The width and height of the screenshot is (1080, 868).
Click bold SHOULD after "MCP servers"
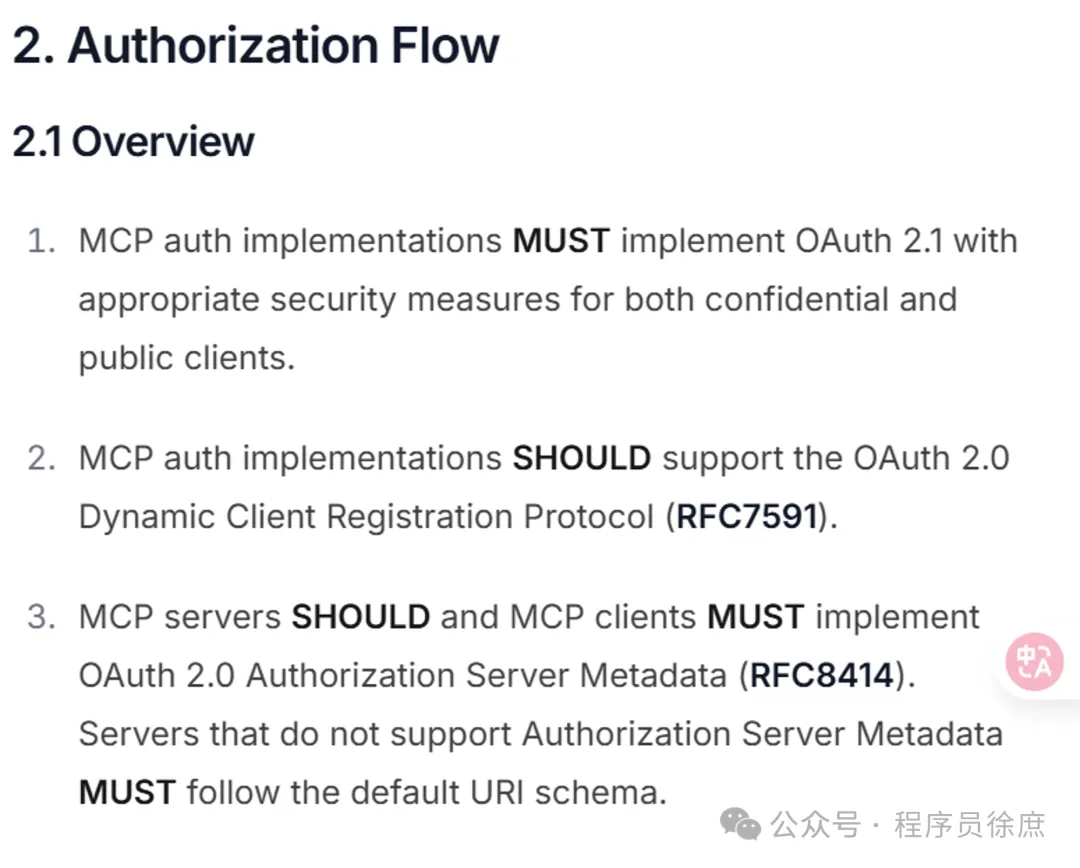point(360,617)
